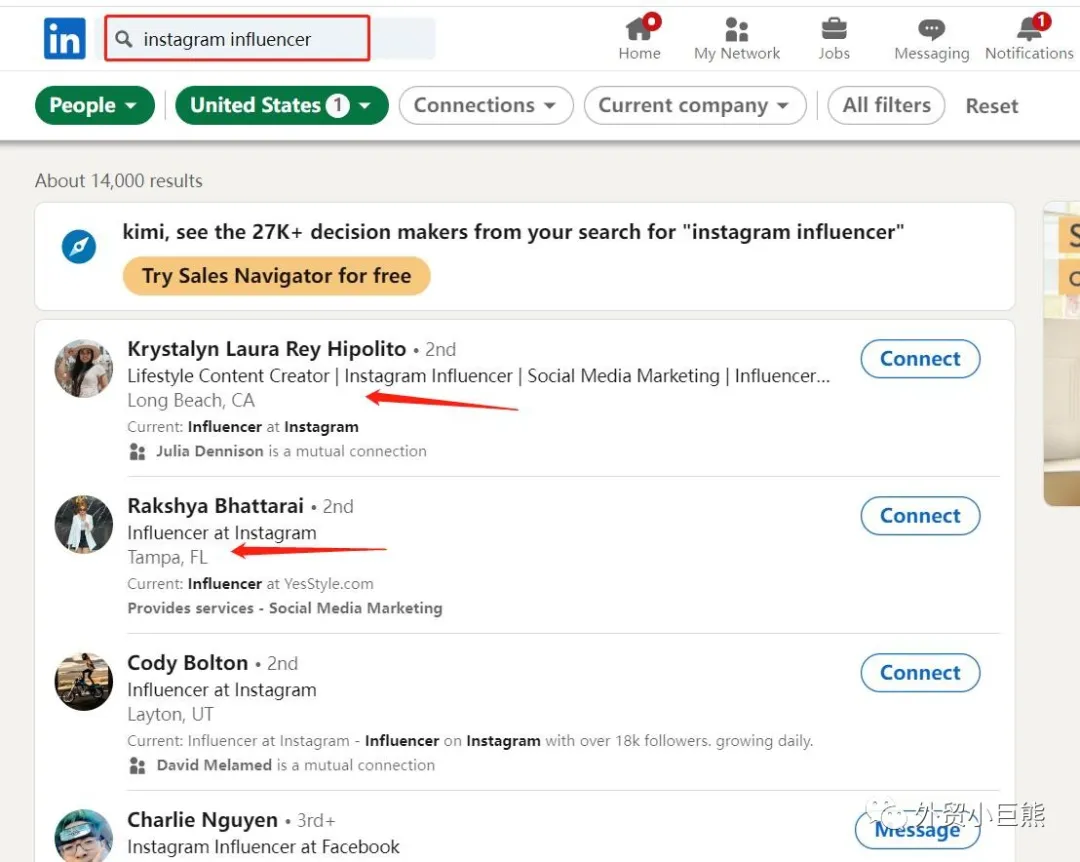Expand the People filter dropdown
1080x862 pixels.
pos(94,106)
